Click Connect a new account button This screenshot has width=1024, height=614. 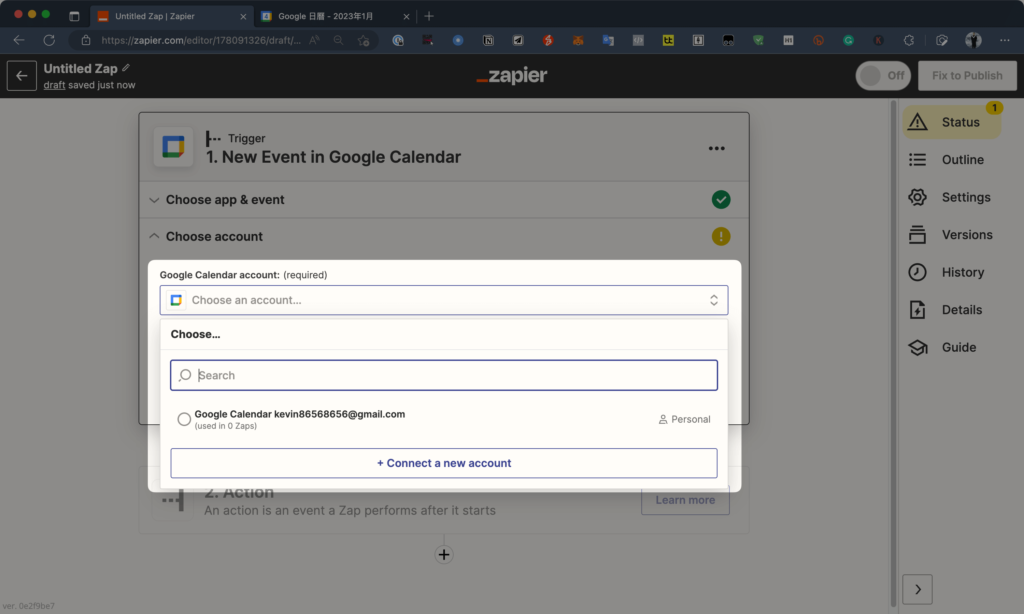444,463
